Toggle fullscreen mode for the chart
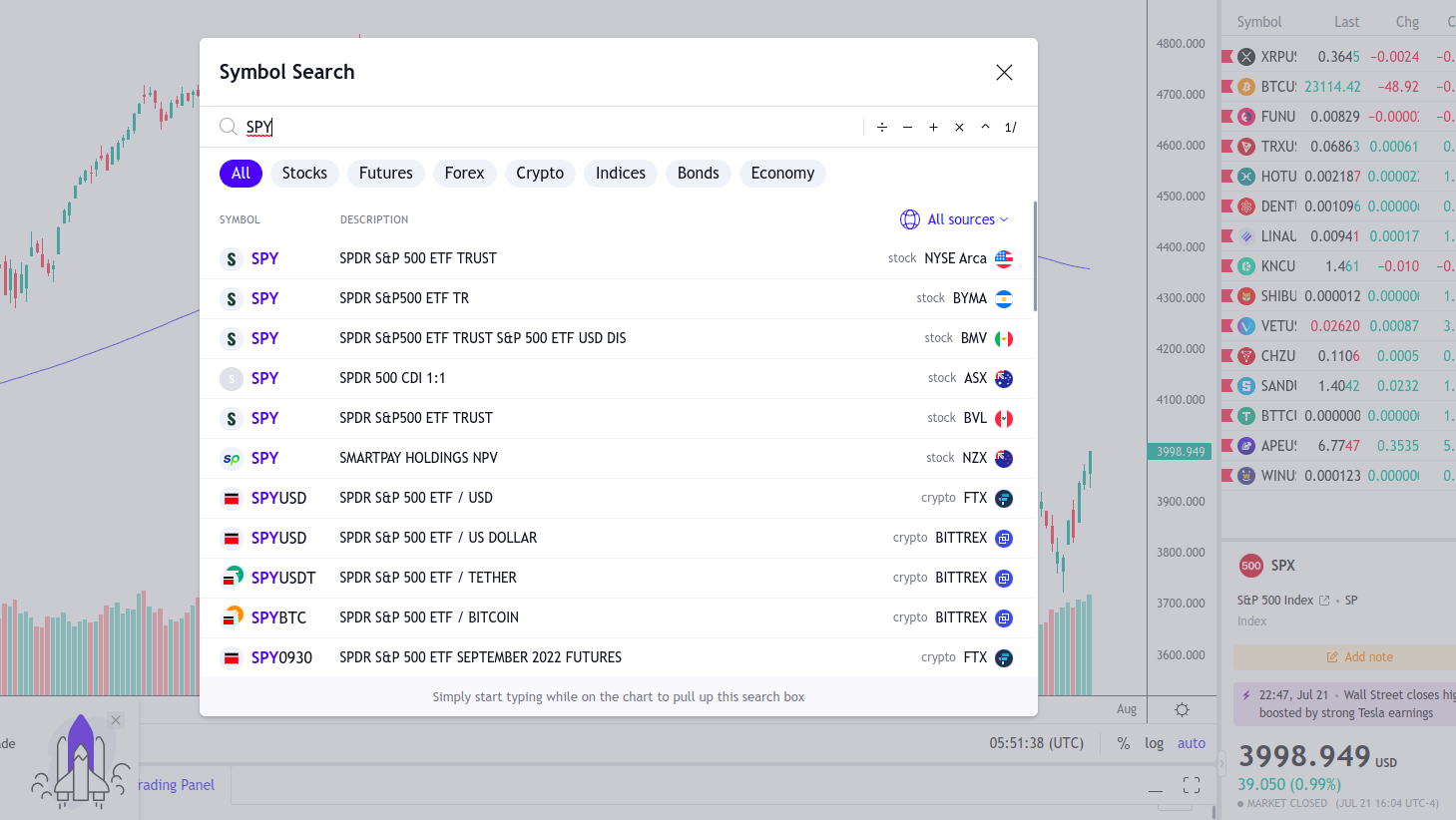The image size is (1456, 820). pos(1192,785)
